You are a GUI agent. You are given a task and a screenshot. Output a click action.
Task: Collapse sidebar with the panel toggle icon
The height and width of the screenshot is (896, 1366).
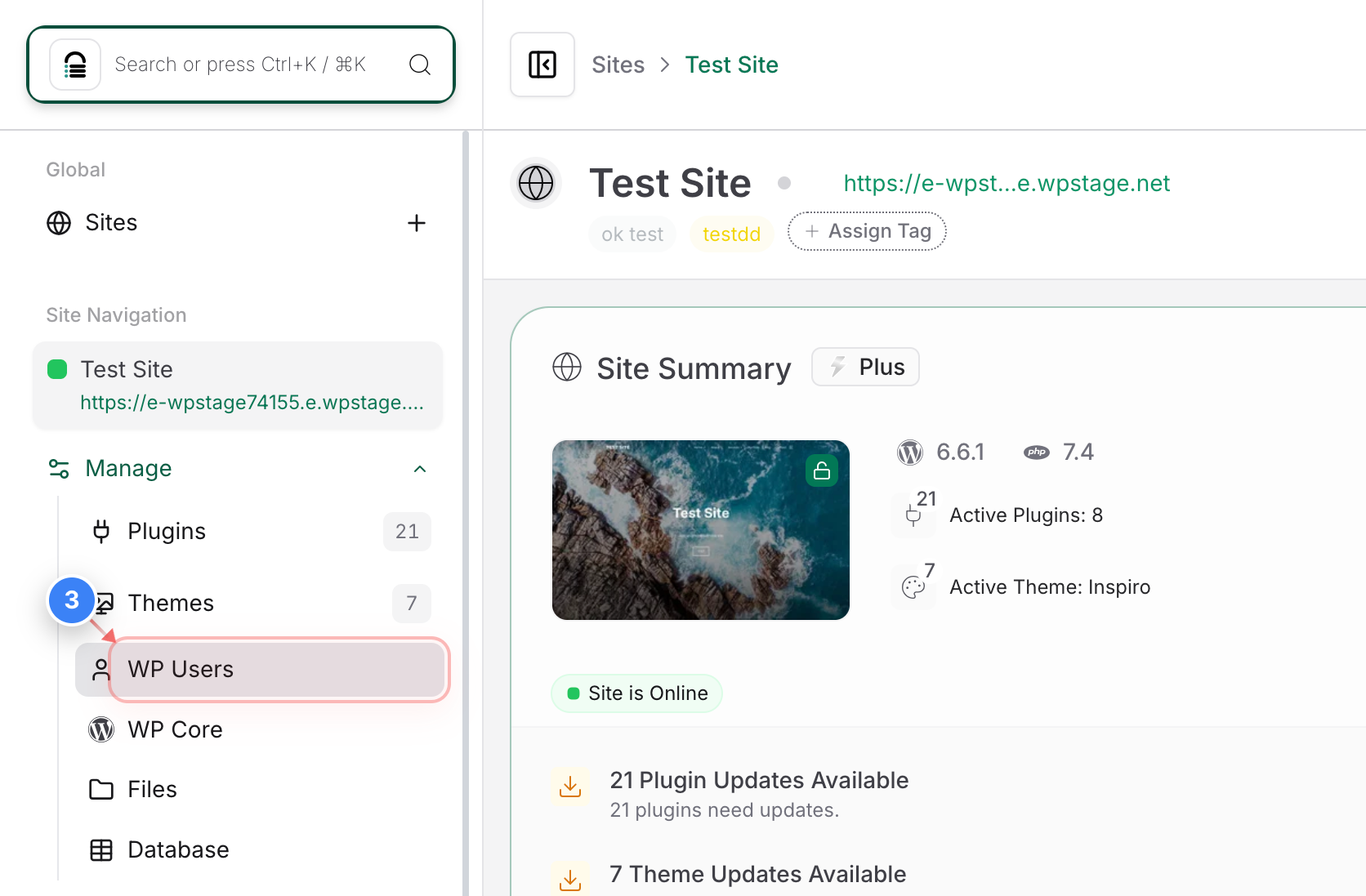tap(542, 65)
